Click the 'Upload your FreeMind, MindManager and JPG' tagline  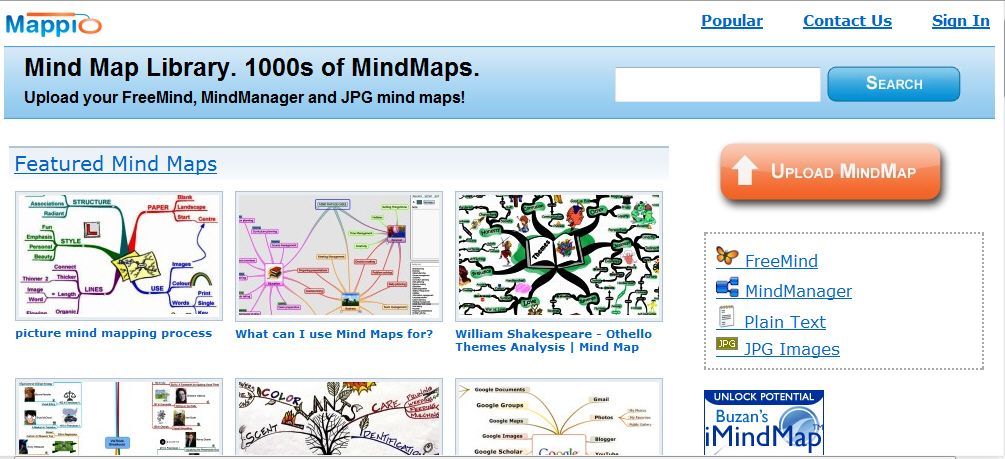point(244,98)
